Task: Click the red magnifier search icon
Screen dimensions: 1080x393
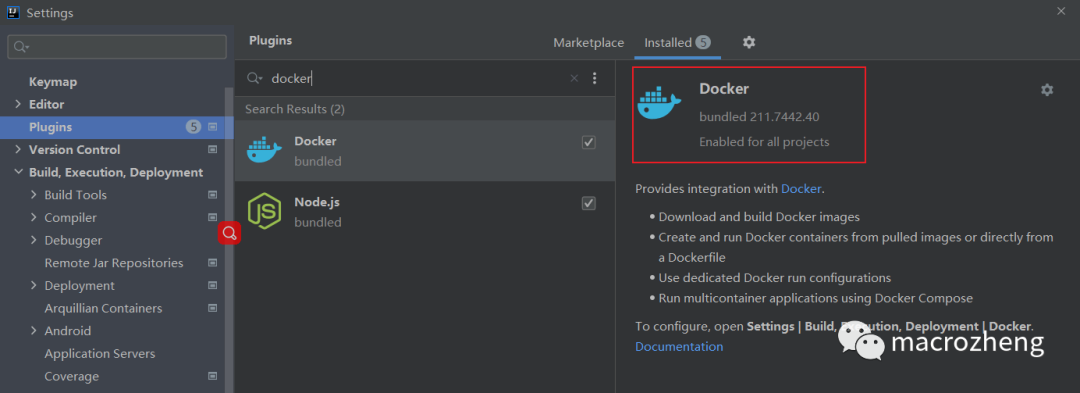Action: point(229,233)
